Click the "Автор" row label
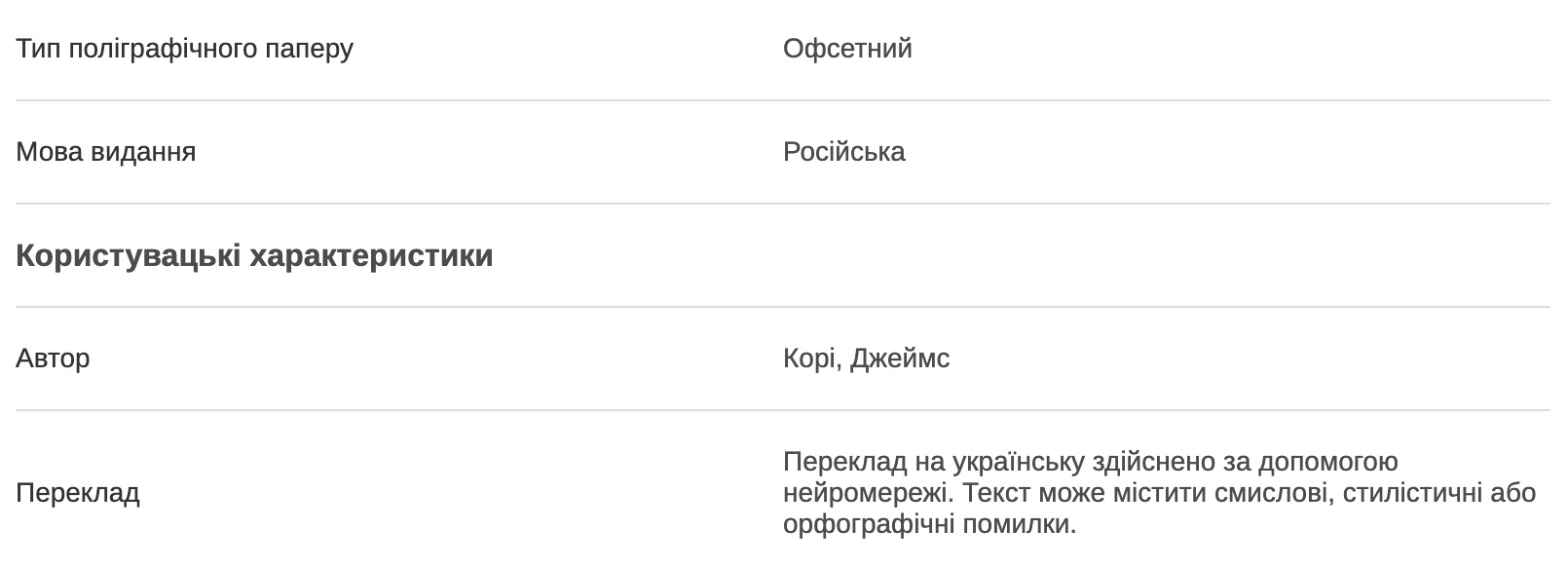 coord(53,359)
